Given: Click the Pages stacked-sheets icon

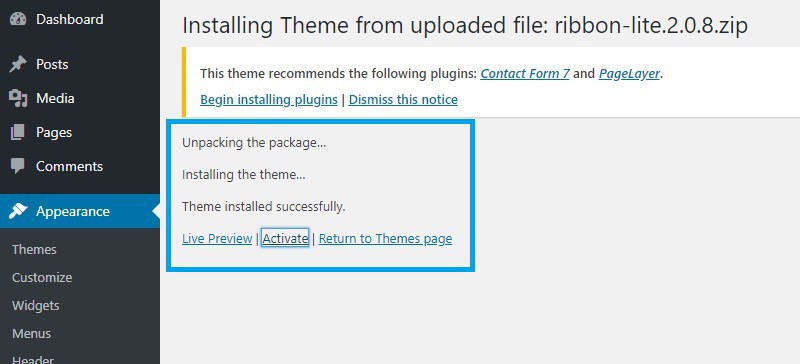Looking at the screenshot, I should [x=18, y=133].
